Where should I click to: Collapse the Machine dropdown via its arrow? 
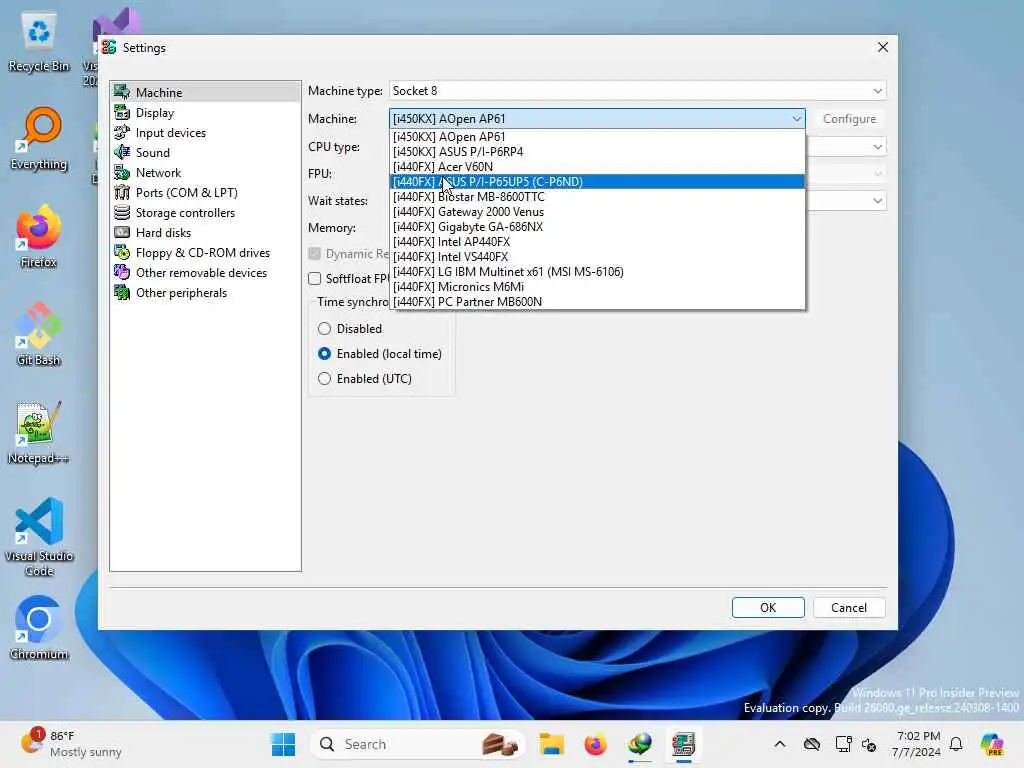[x=797, y=119]
